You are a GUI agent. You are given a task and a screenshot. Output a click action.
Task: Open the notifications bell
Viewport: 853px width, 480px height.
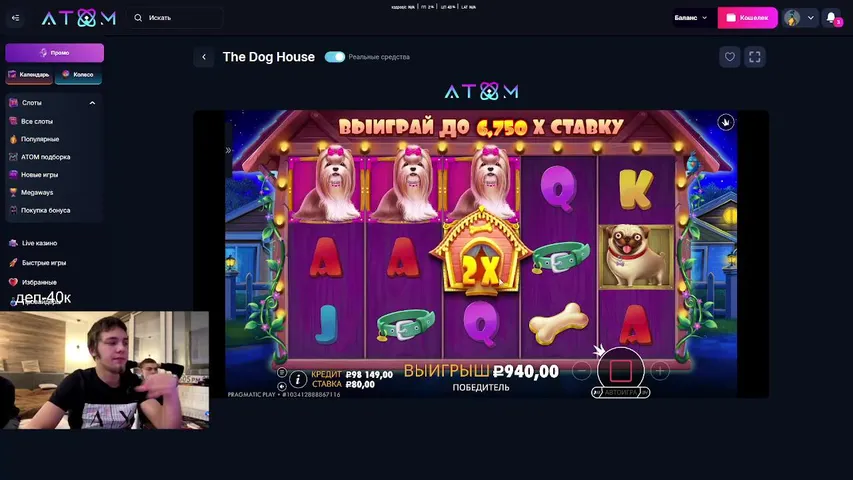coord(832,18)
